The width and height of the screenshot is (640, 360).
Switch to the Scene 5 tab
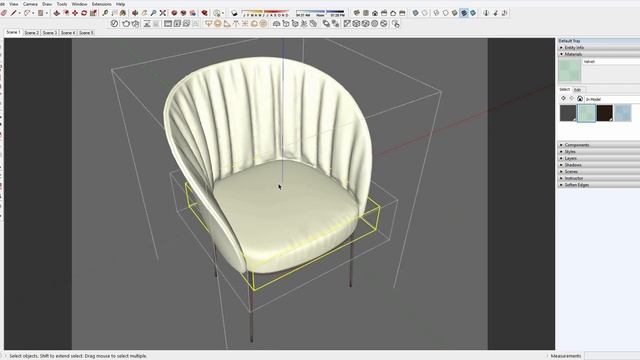click(86, 32)
